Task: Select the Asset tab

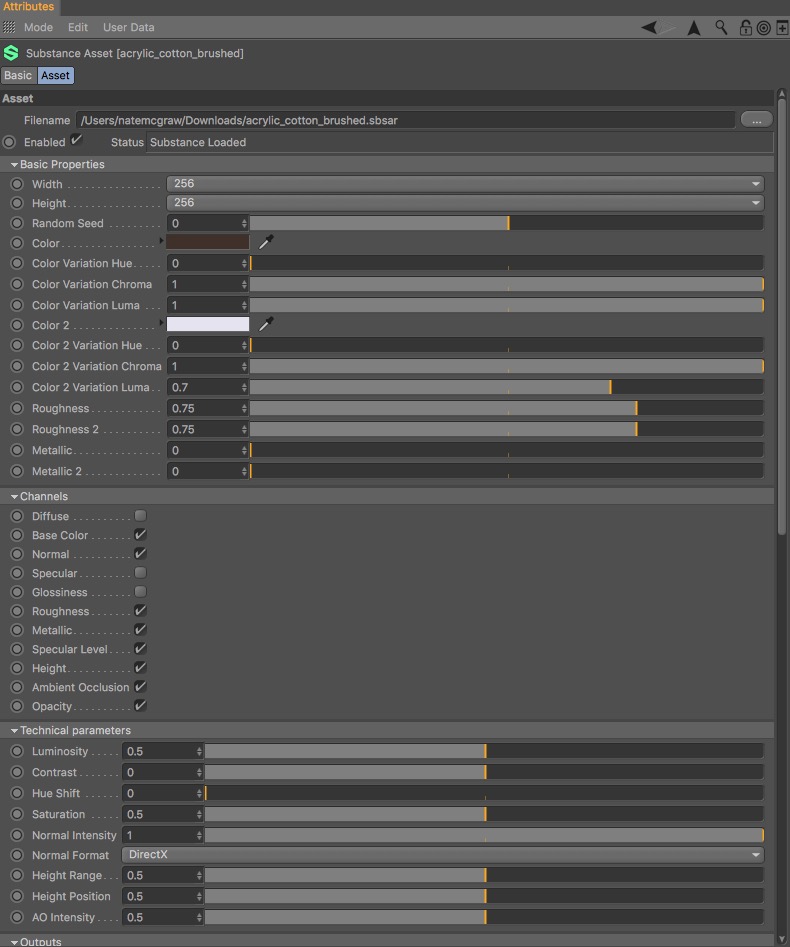Action: click(56, 75)
